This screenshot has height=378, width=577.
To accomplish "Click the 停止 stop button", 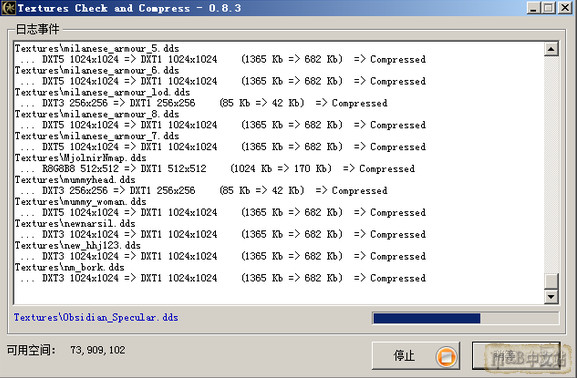I will (x=416, y=356).
